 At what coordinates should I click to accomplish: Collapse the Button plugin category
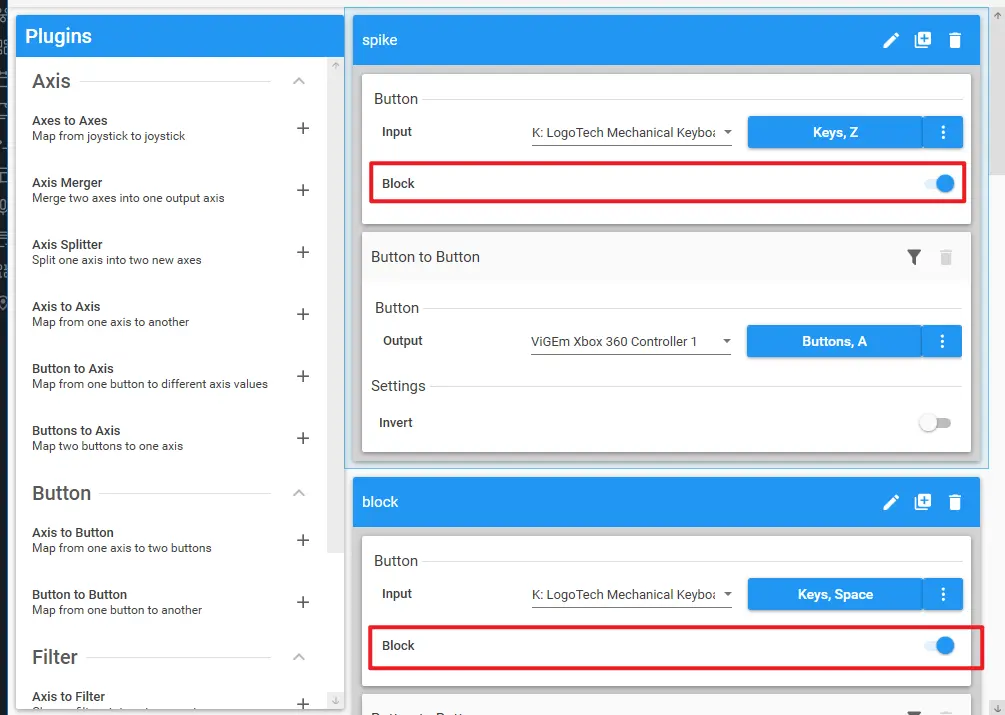click(298, 493)
